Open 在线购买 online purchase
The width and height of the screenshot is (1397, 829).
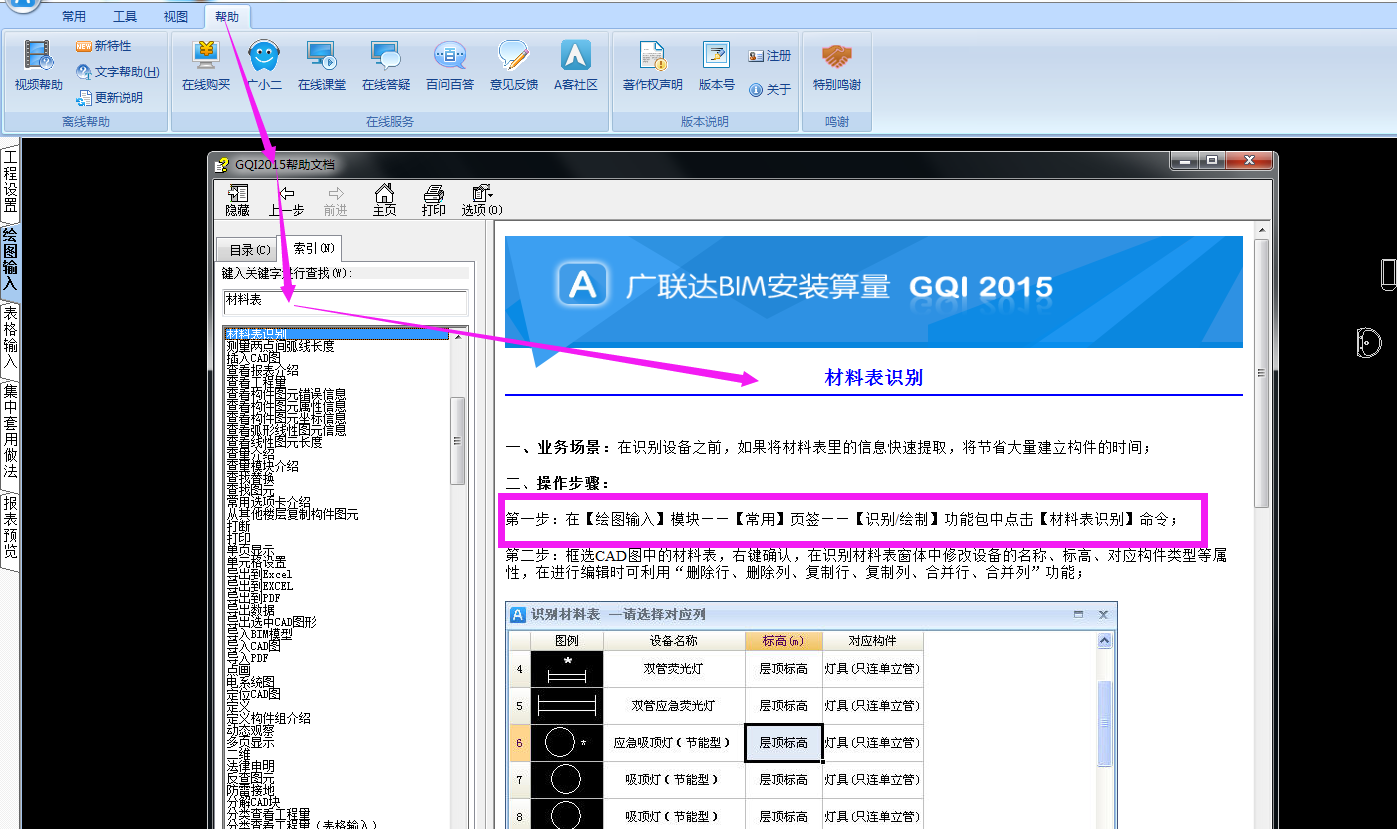click(x=206, y=66)
